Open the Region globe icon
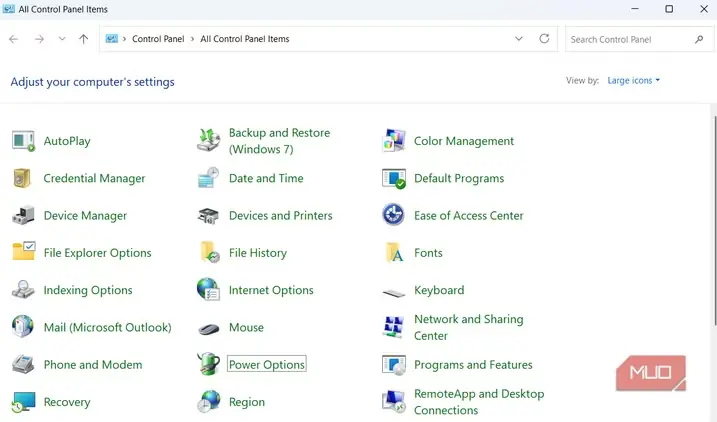Viewport: 717px width, 422px height. click(209, 402)
